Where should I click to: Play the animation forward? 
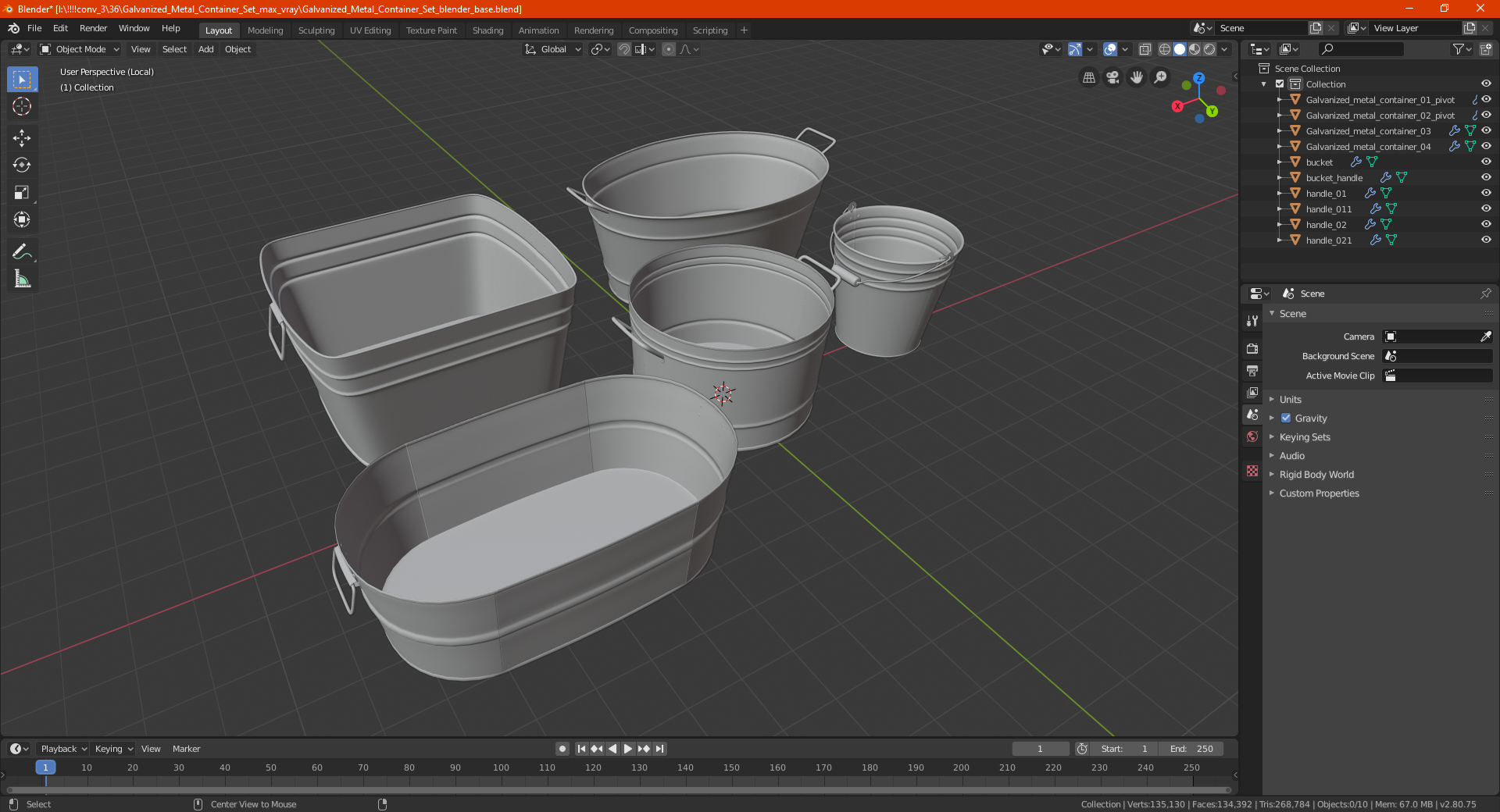628,749
